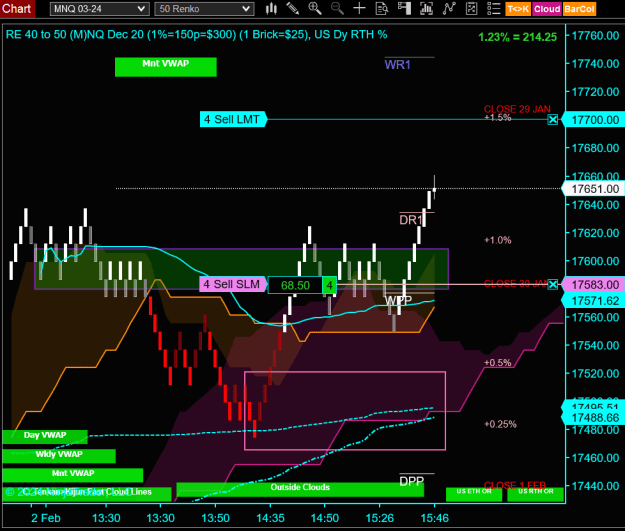Click the 15:46 time axis label
Image resolution: width=625 pixels, height=531 pixels.
434,518
